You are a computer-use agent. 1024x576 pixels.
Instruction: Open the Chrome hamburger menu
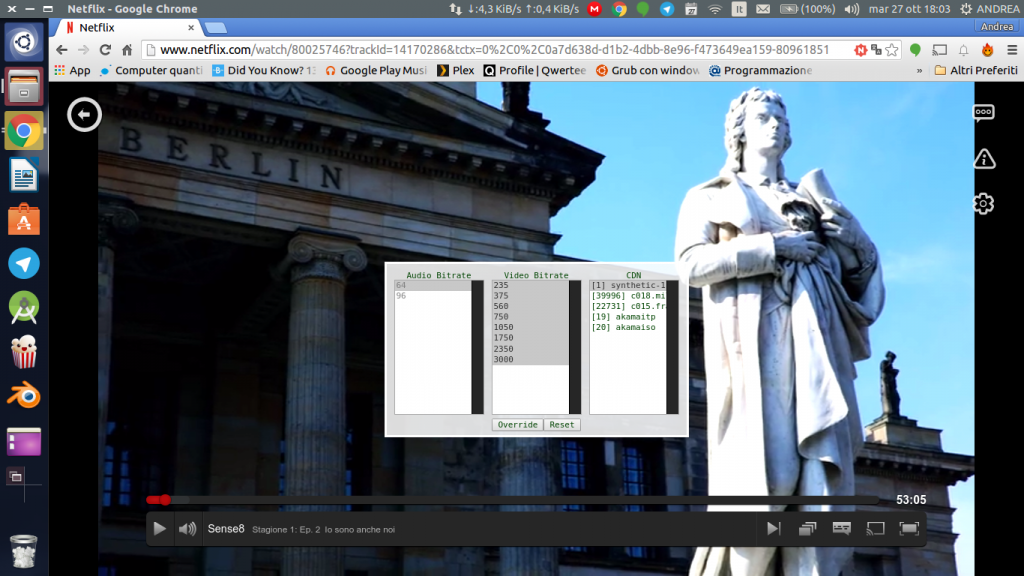pos(1012,50)
